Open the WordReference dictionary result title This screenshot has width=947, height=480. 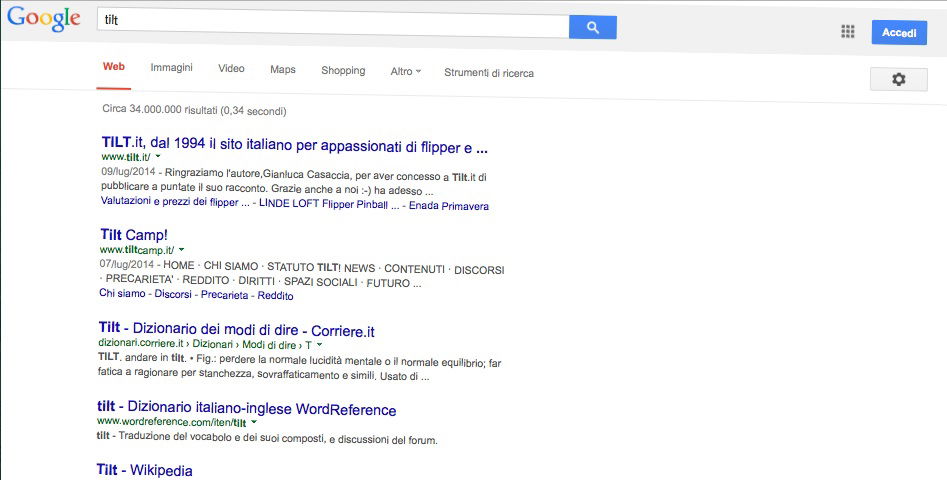click(x=246, y=408)
